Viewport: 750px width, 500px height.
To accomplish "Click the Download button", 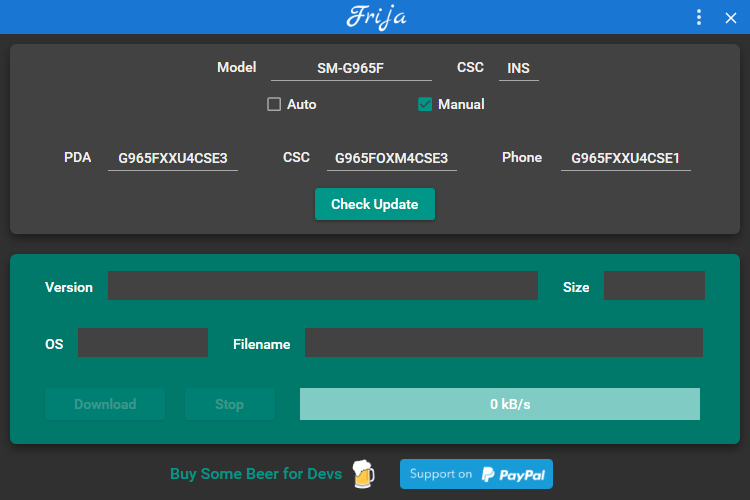I will tap(105, 404).
